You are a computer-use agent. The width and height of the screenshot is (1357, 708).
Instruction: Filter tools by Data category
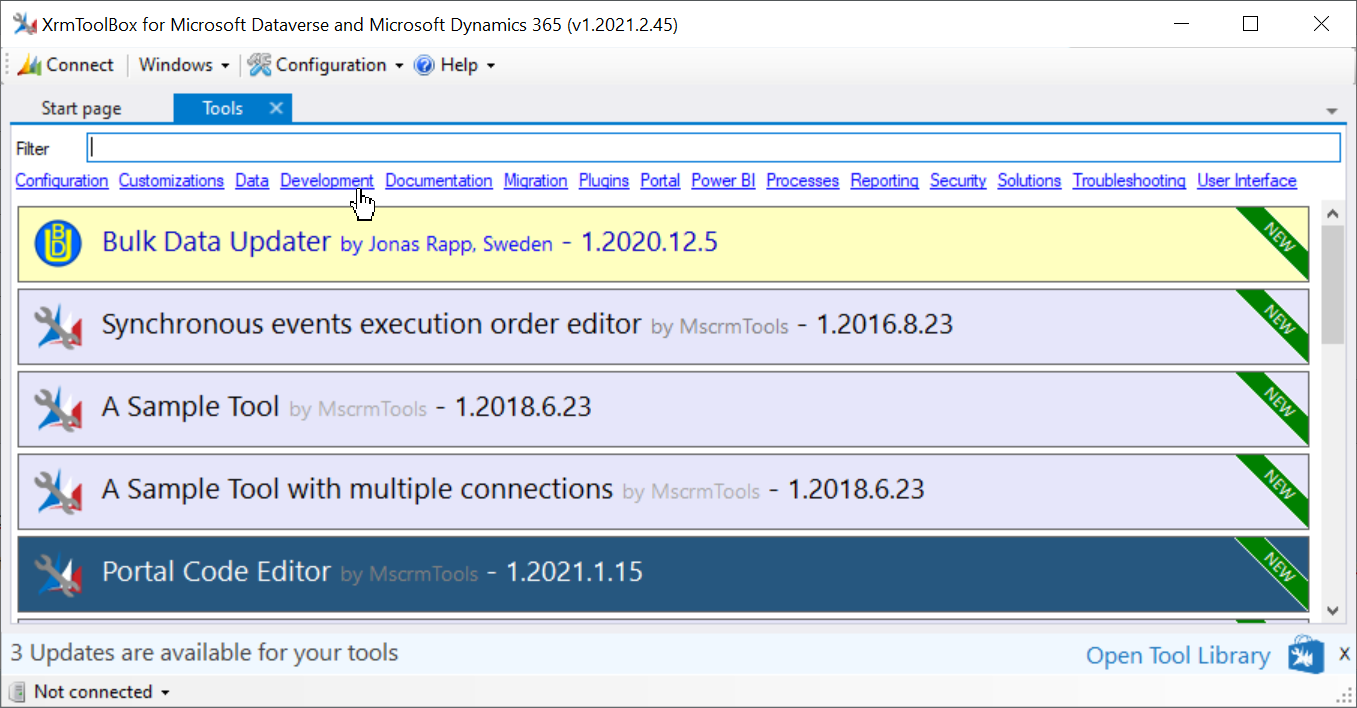[x=252, y=181]
